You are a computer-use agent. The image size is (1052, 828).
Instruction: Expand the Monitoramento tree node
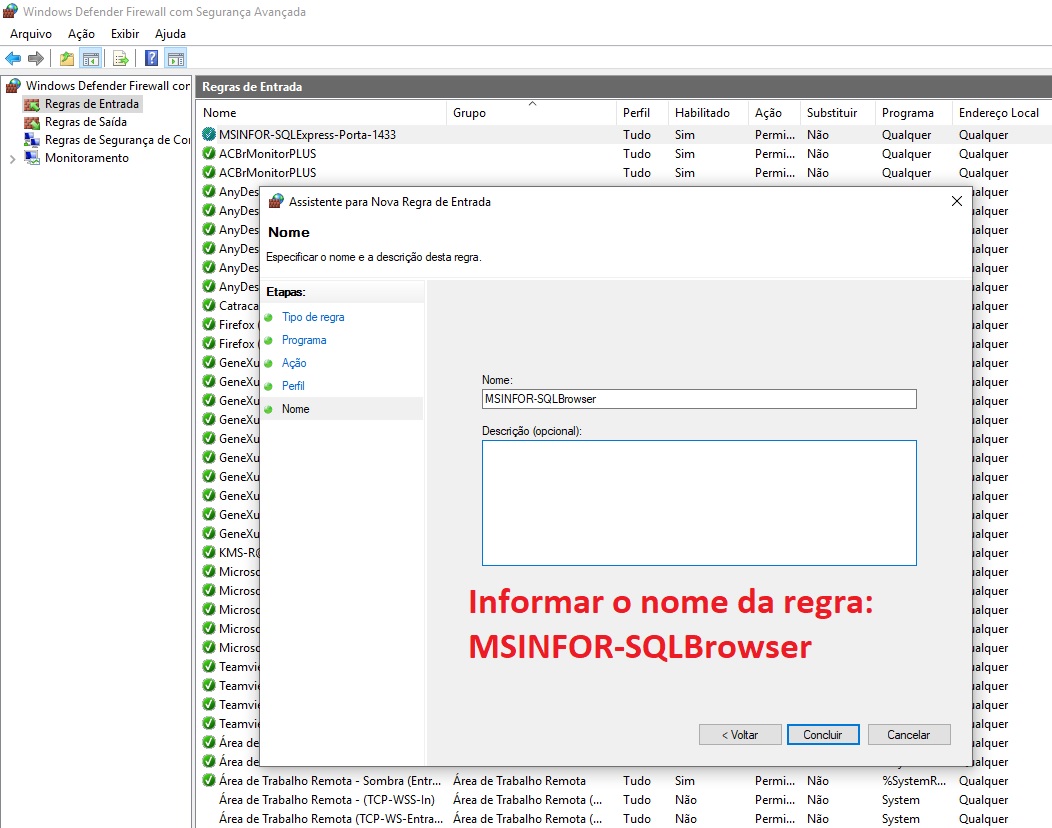12,159
